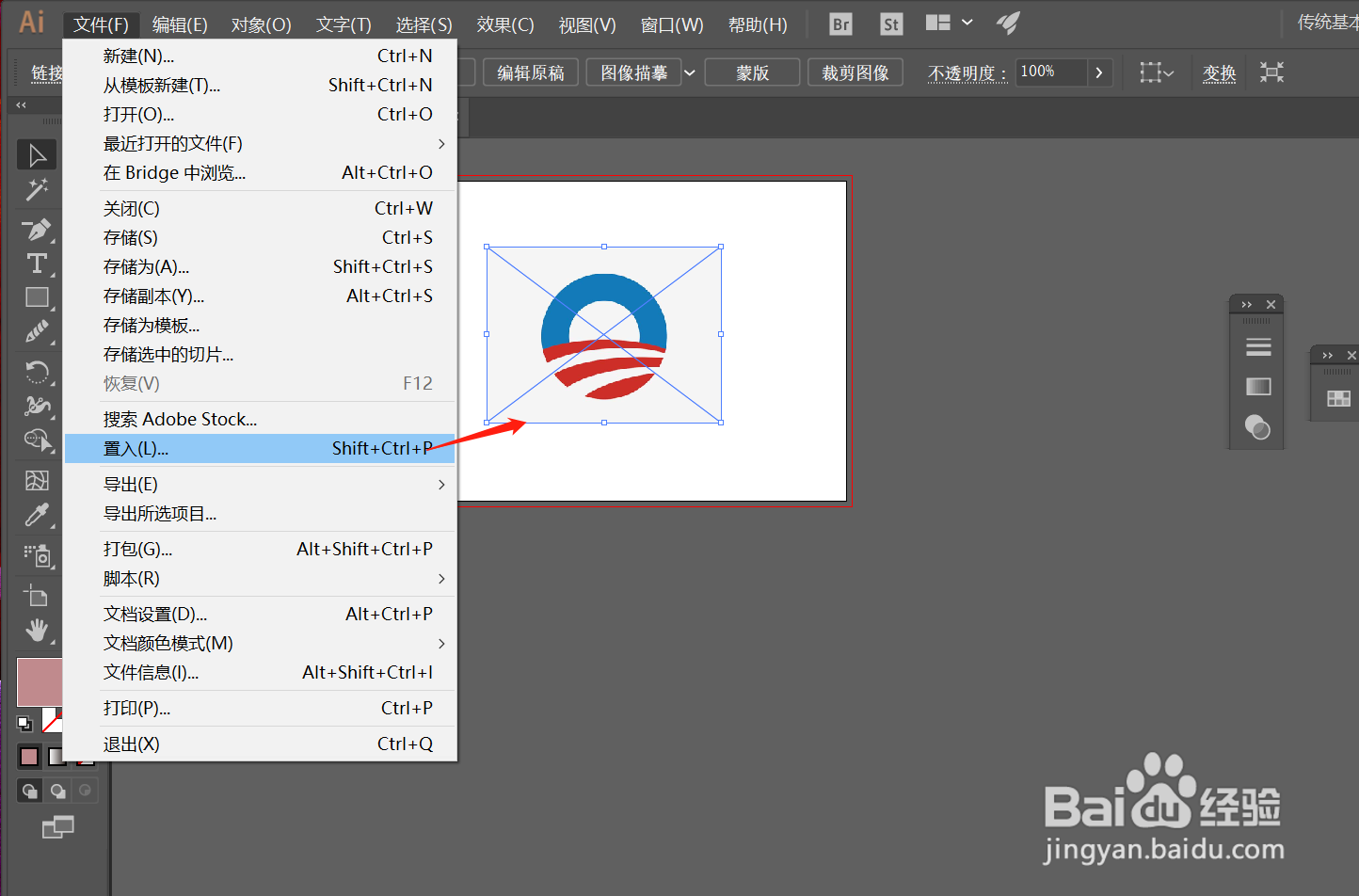The height and width of the screenshot is (896, 1359).
Task: Select the Symbol Sprayer tool
Action: (37, 554)
